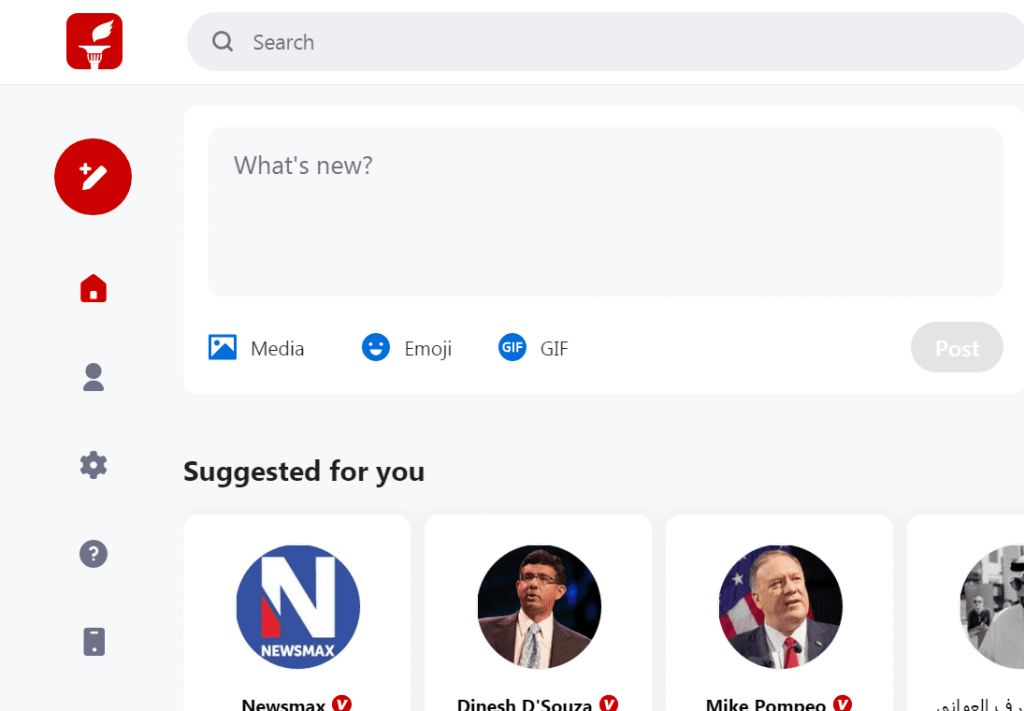Select the Newsmax profile picture
This screenshot has width=1024, height=711.
(298, 607)
